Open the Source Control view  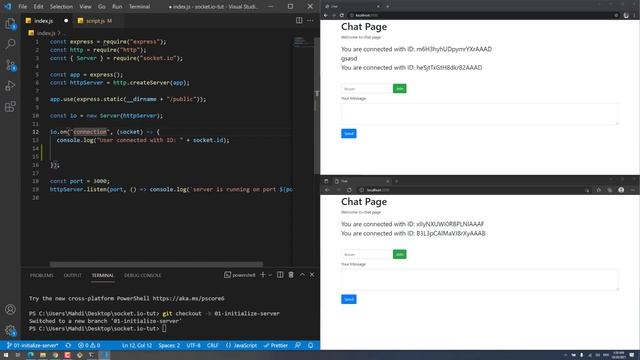[x=10, y=65]
